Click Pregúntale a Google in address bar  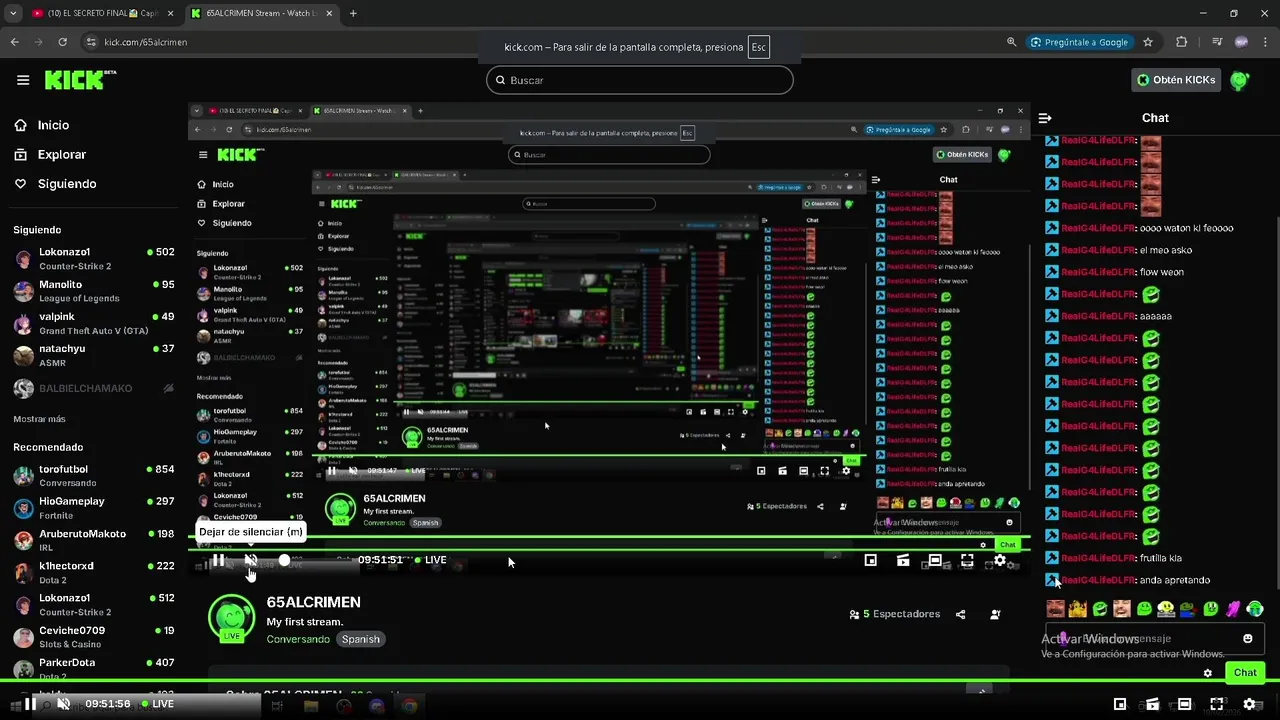click(x=1081, y=42)
